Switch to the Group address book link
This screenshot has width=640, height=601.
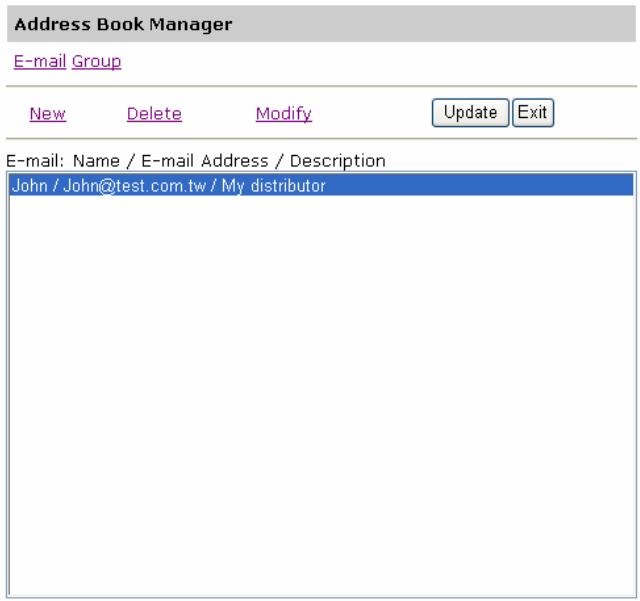tap(96, 62)
